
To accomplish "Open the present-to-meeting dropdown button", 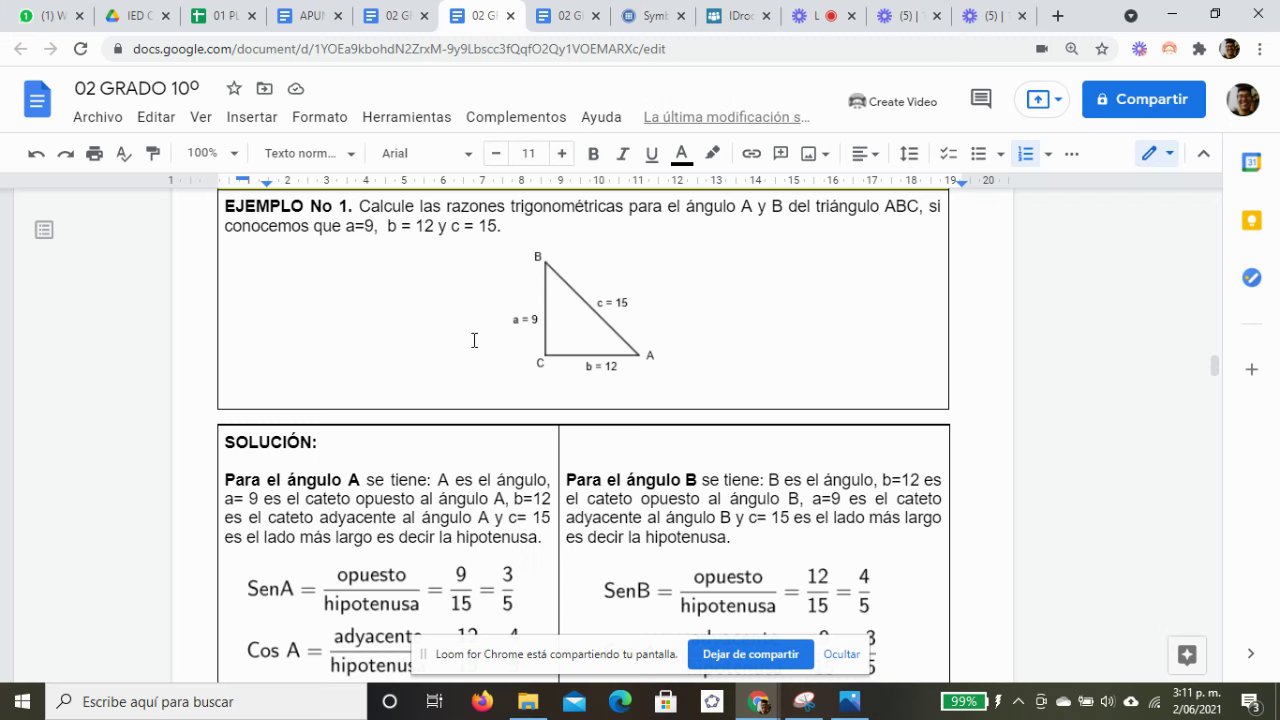I will (1043, 99).
